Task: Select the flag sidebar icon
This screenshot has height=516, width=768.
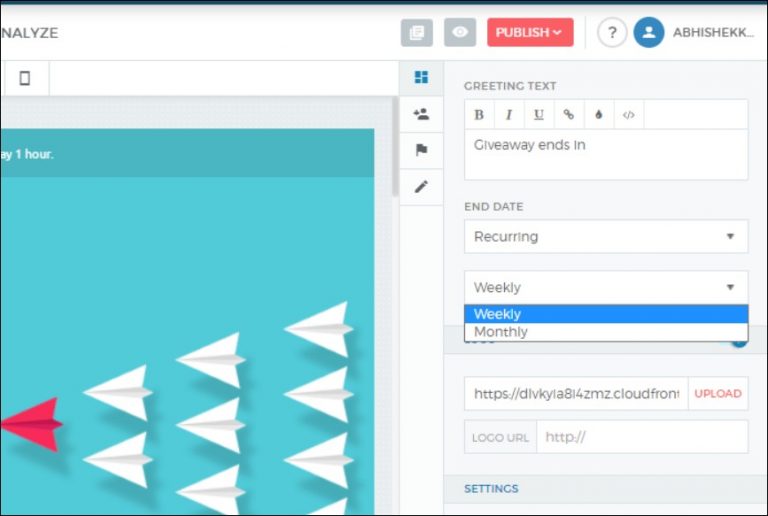Action: [421, 150]
